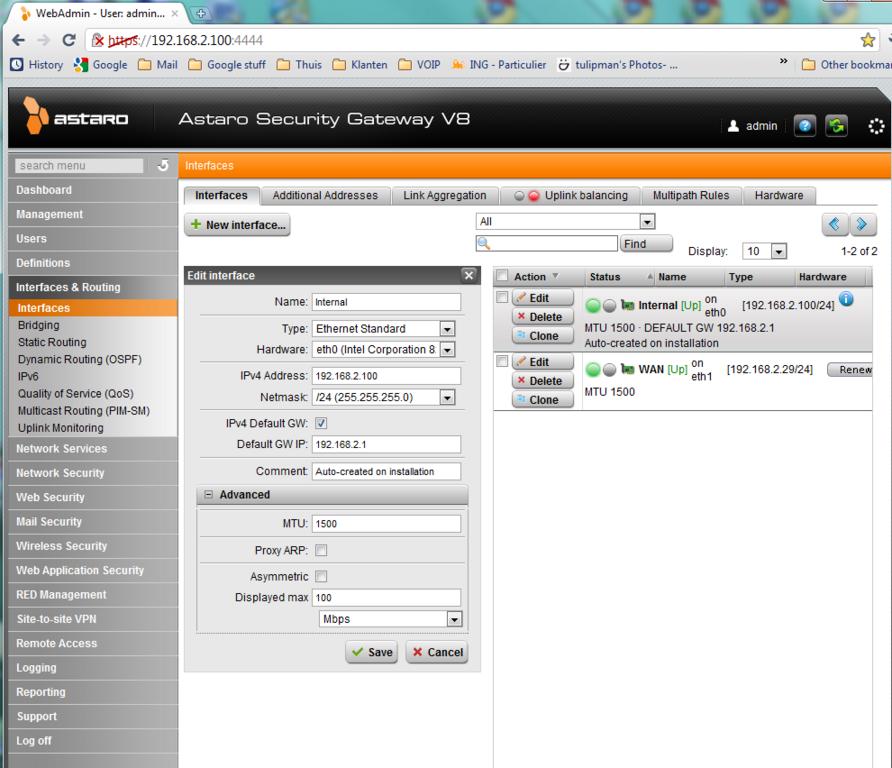Click the browser reload icon
892x768 pixels.
68,40
